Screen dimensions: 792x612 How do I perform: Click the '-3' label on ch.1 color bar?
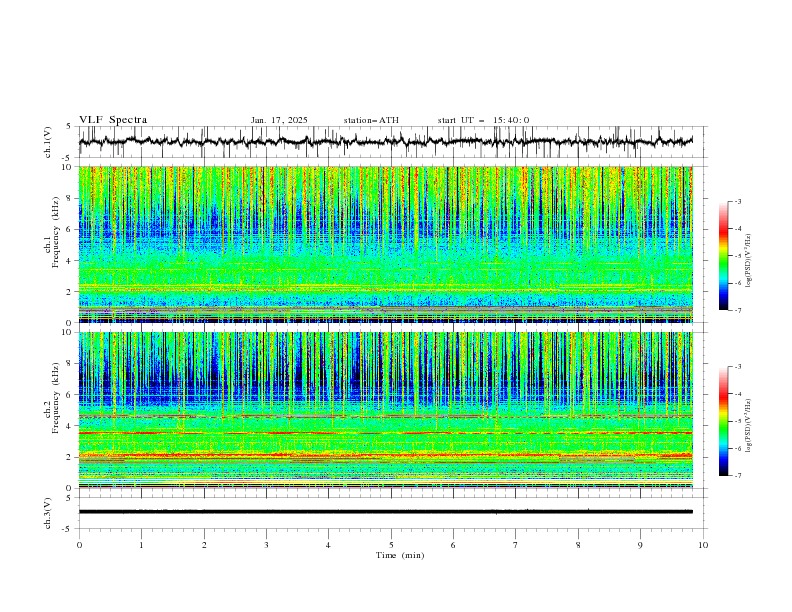click(737, 201)
